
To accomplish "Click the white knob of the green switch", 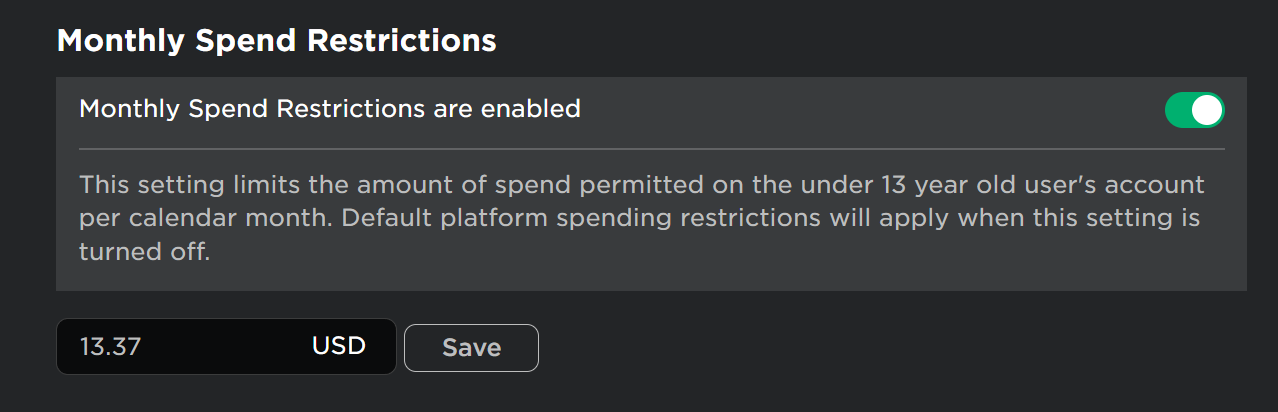I will tap(1208, 110).
